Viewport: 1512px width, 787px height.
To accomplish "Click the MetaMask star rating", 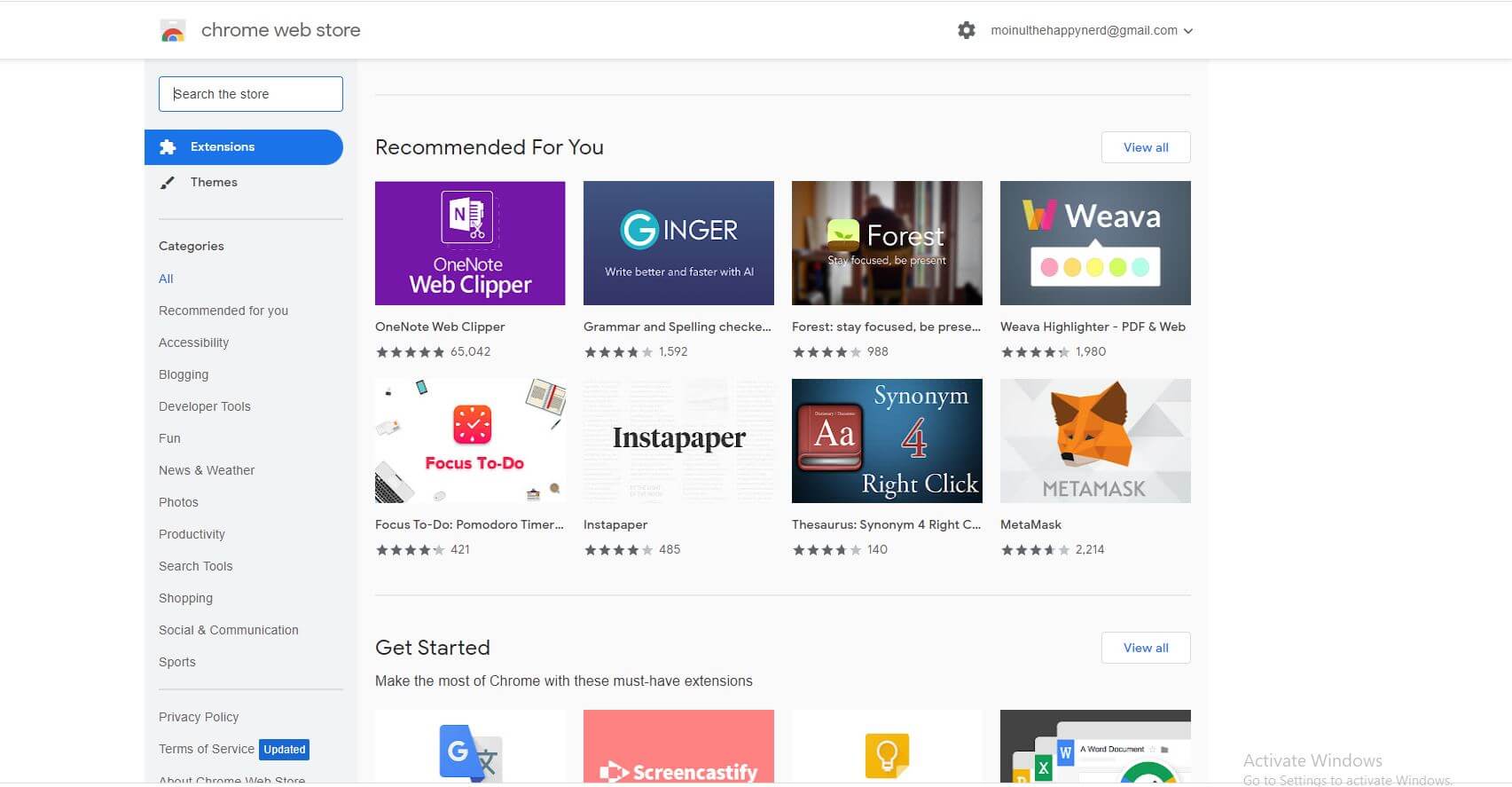I will [x=1036, y=550].
